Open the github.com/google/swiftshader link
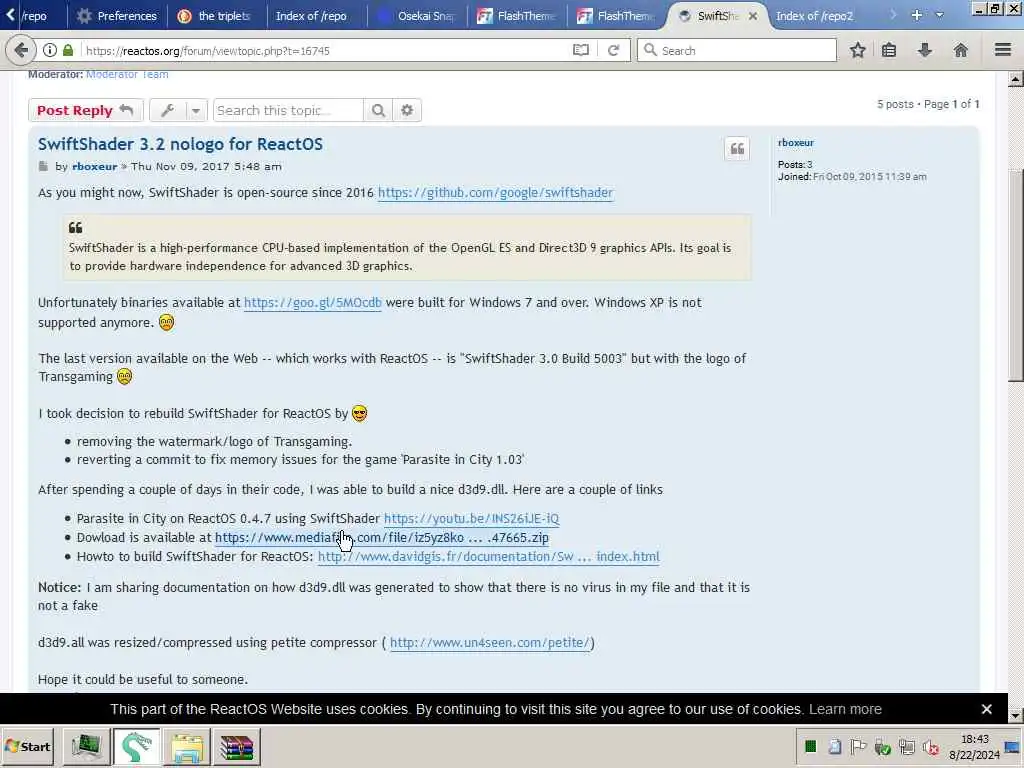 pyautogui.click(x=496, y=193)
